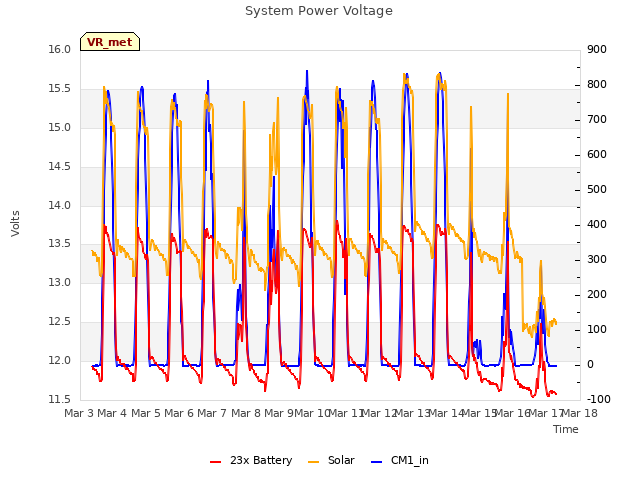This screenshot has width=640, height=480.
Task: Click the CM1_in legend label
Action: pyautogui.click(x=409, y=460)
